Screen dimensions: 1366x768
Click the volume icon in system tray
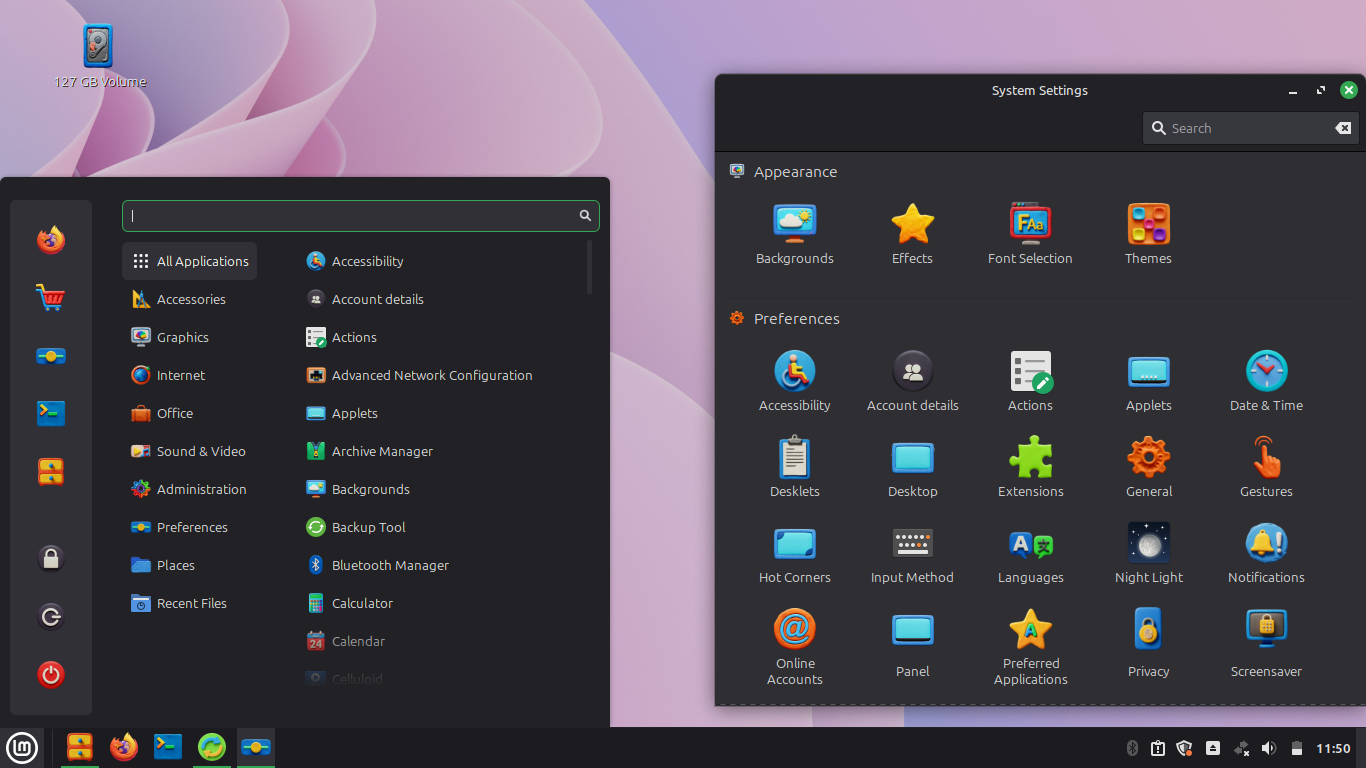pos(1269,748)
